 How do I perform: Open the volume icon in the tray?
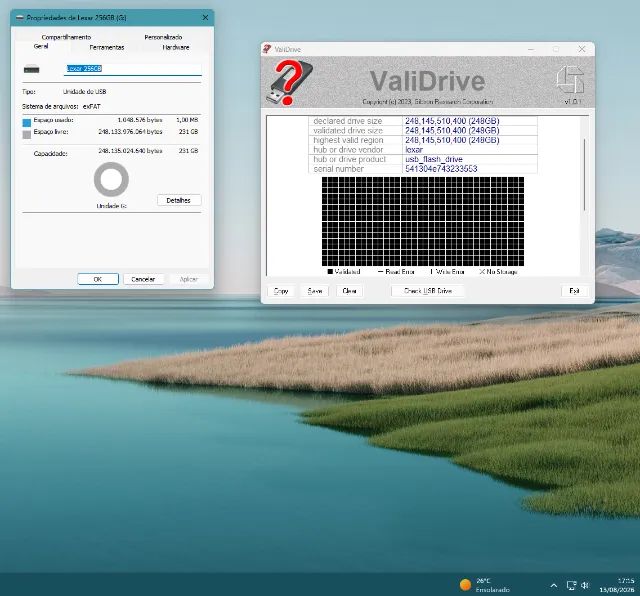585,586
